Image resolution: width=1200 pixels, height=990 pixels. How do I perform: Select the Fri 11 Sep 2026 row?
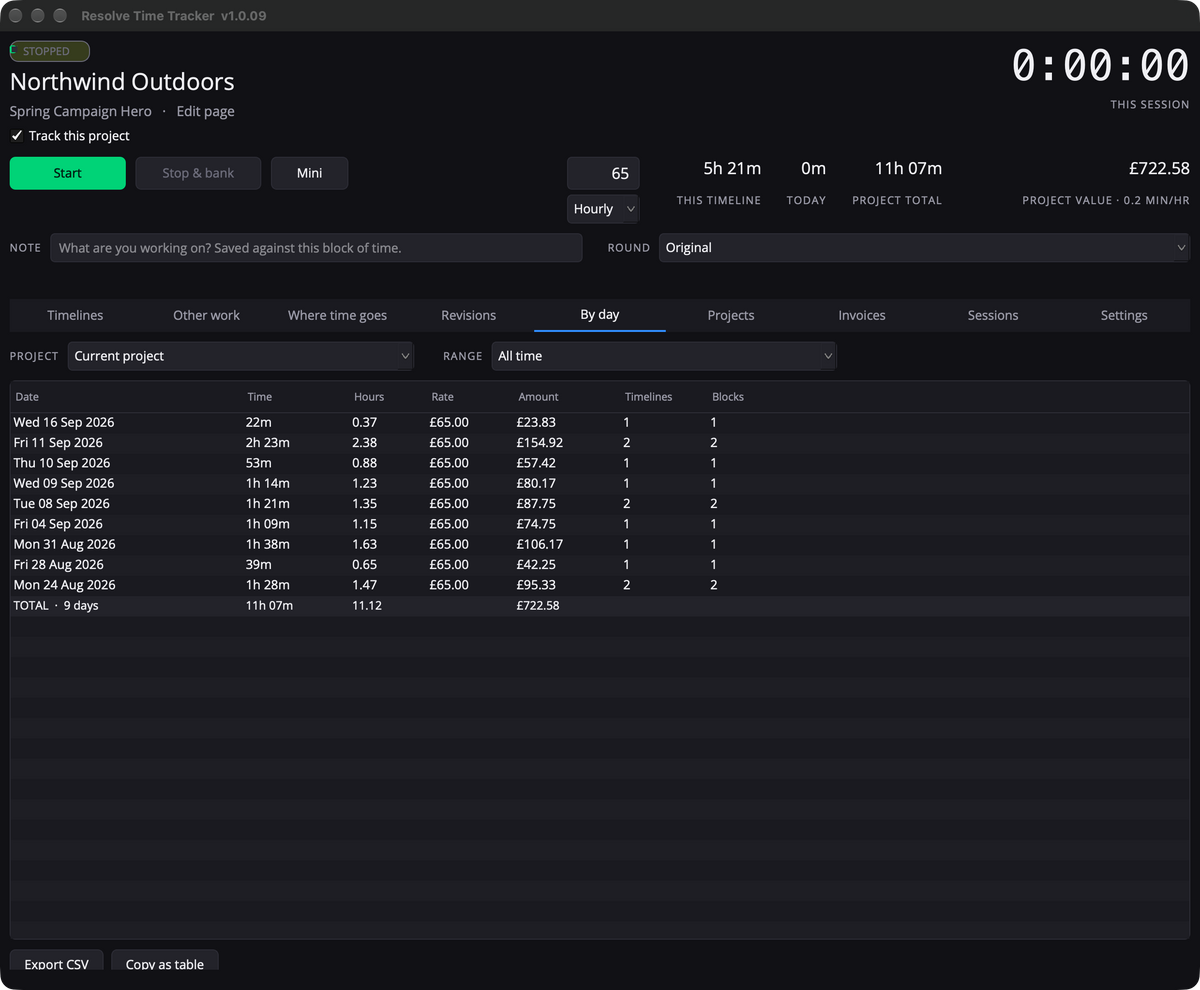tap(600, 443)
